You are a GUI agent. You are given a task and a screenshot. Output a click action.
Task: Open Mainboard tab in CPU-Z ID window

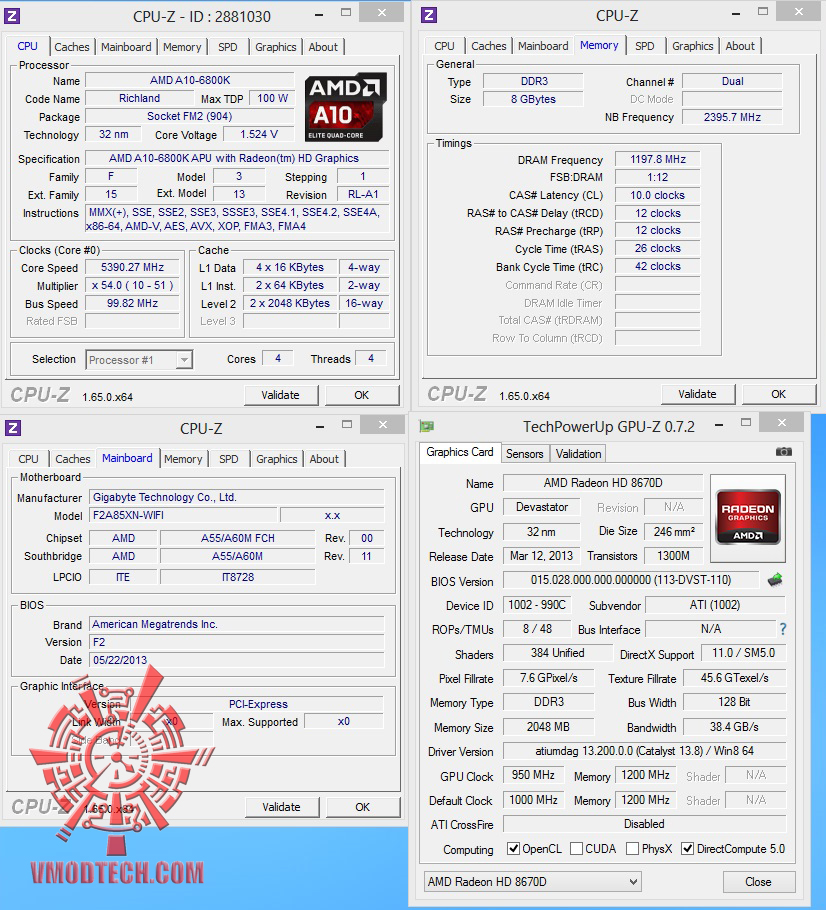click(126, 47)
